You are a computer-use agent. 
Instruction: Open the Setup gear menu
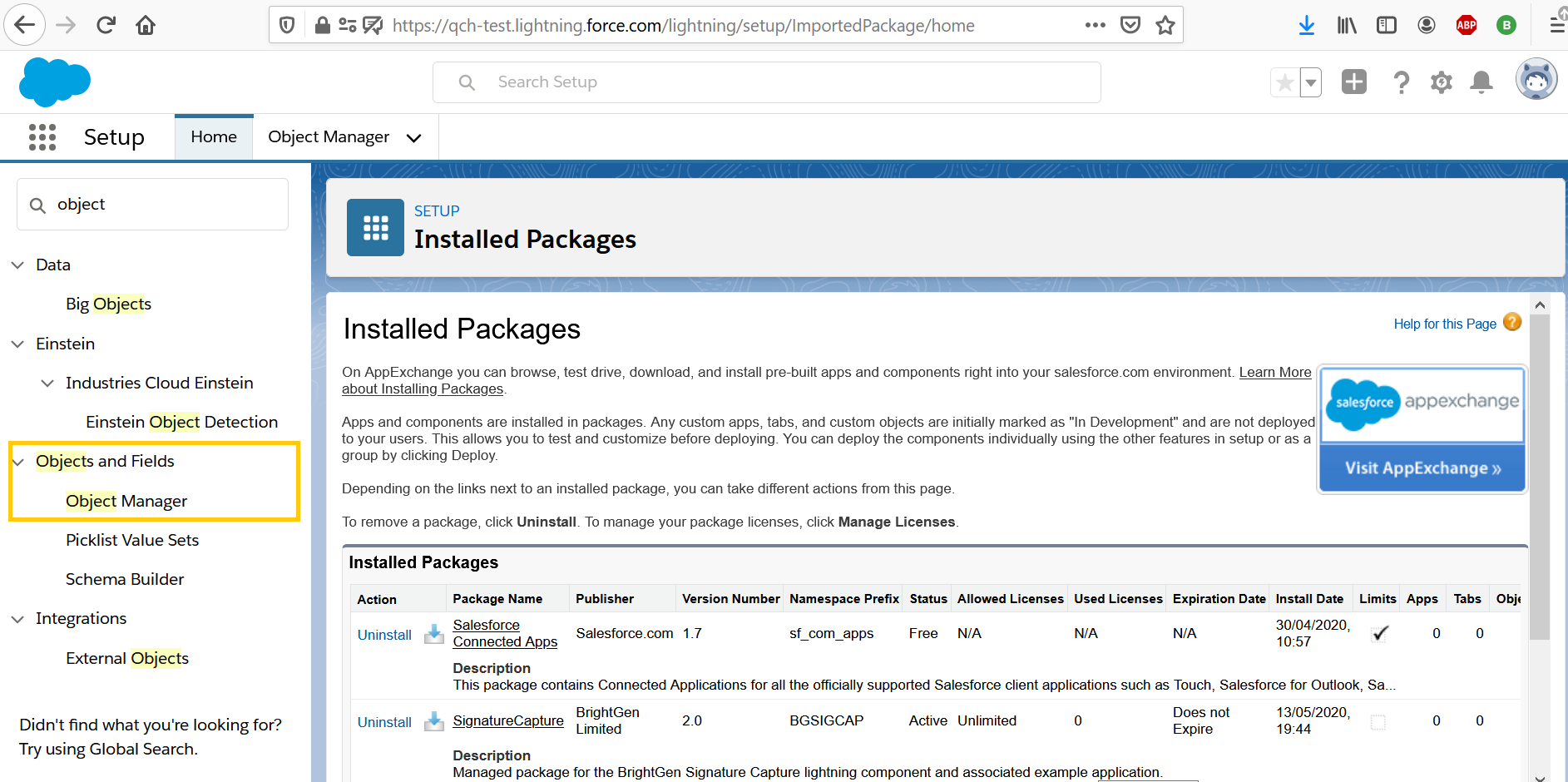[1441, 82]
